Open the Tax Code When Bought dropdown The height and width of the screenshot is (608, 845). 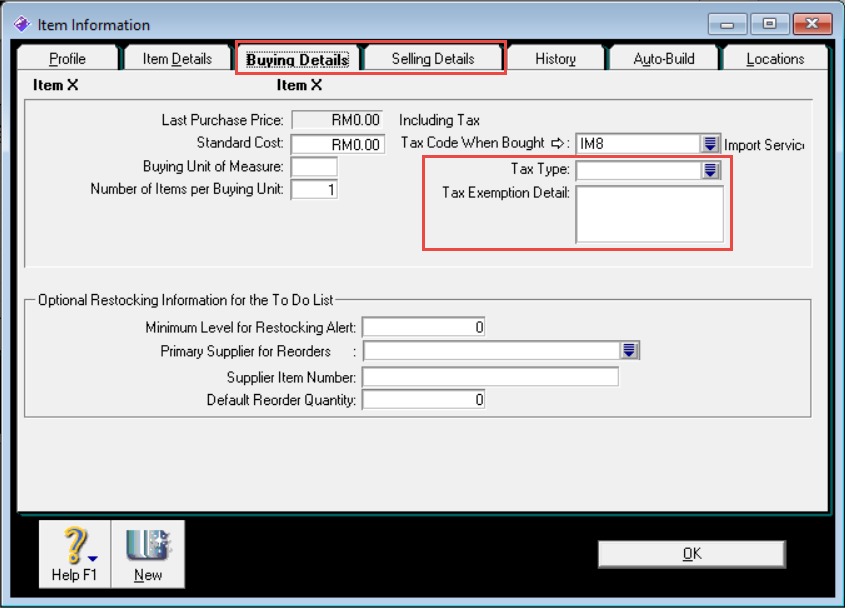710,144
